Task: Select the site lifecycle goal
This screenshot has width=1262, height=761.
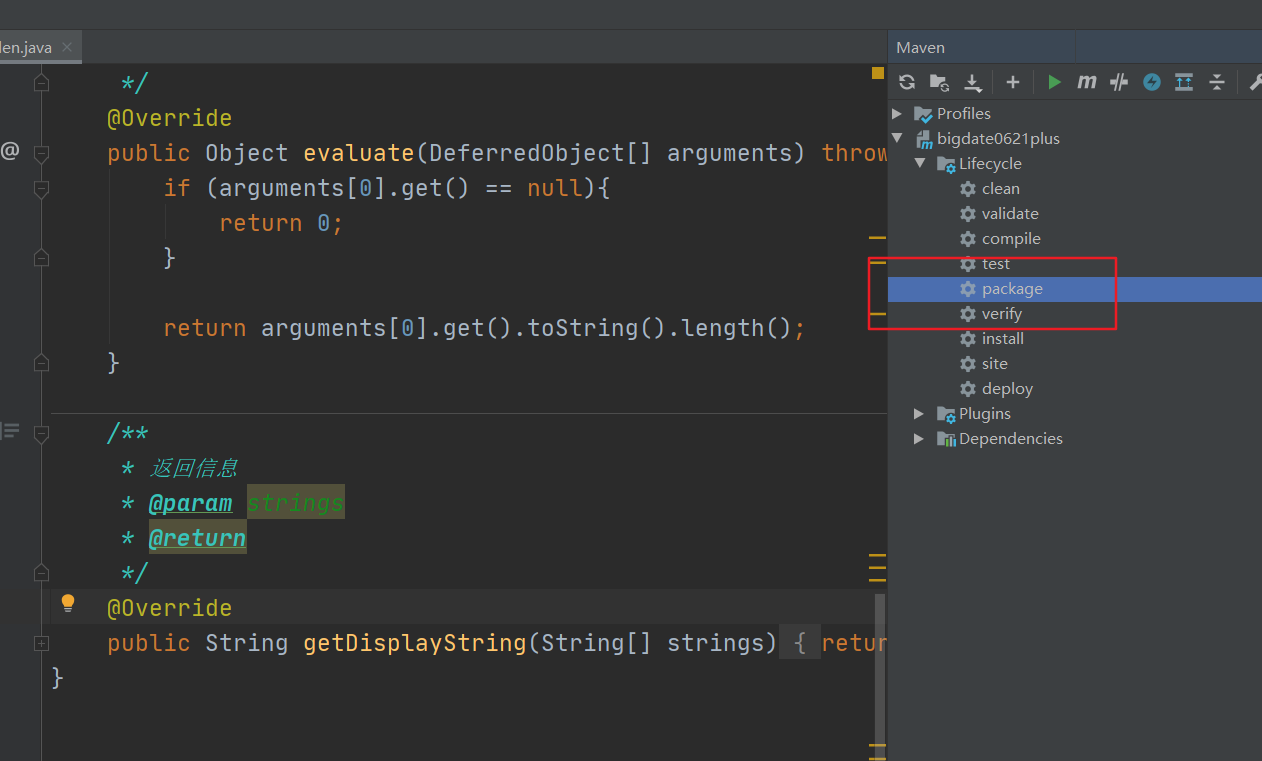Action: pyautogui.click(x=995, y=364)
